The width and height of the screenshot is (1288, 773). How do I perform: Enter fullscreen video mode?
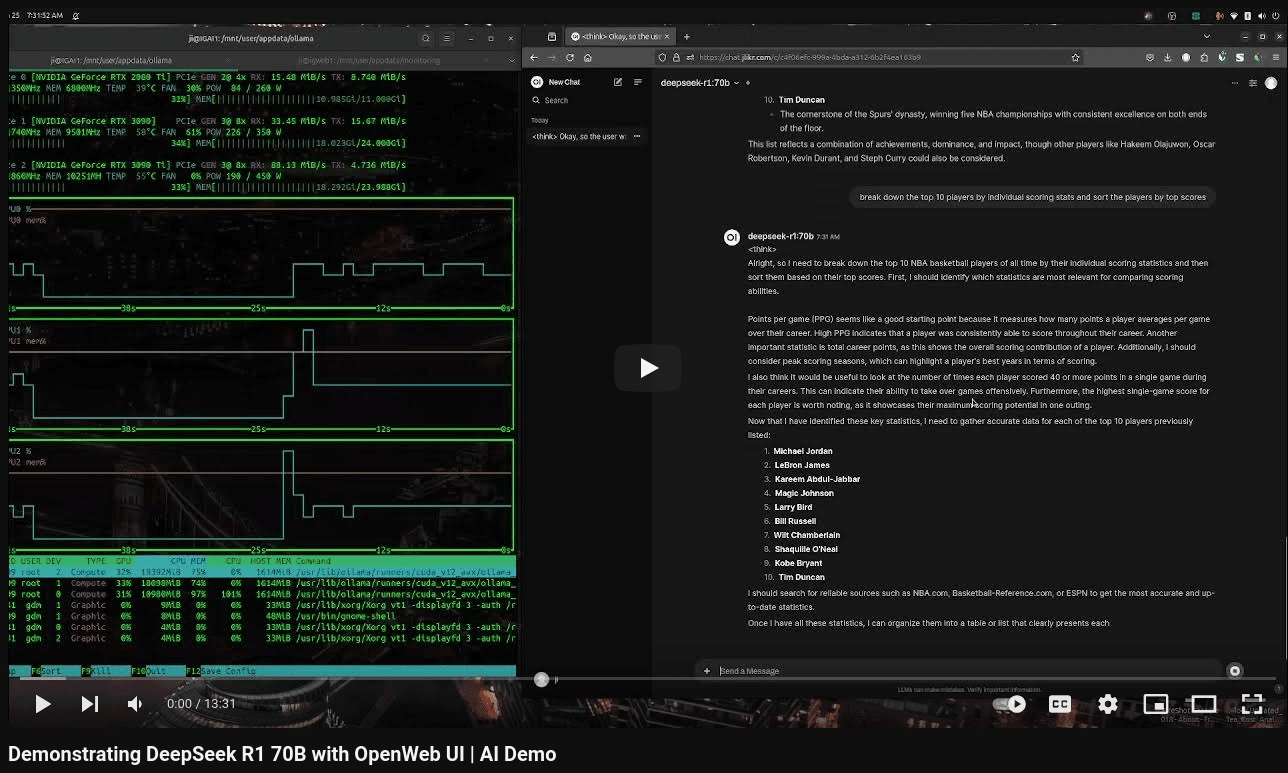click(x=1252, y=704)
